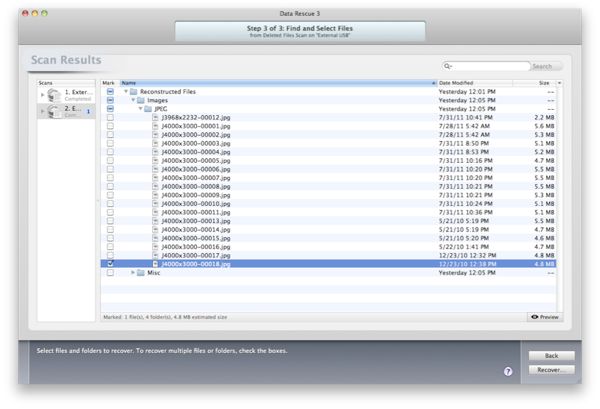Toggle mark checkbox for Images folder

tap(110, 100)
